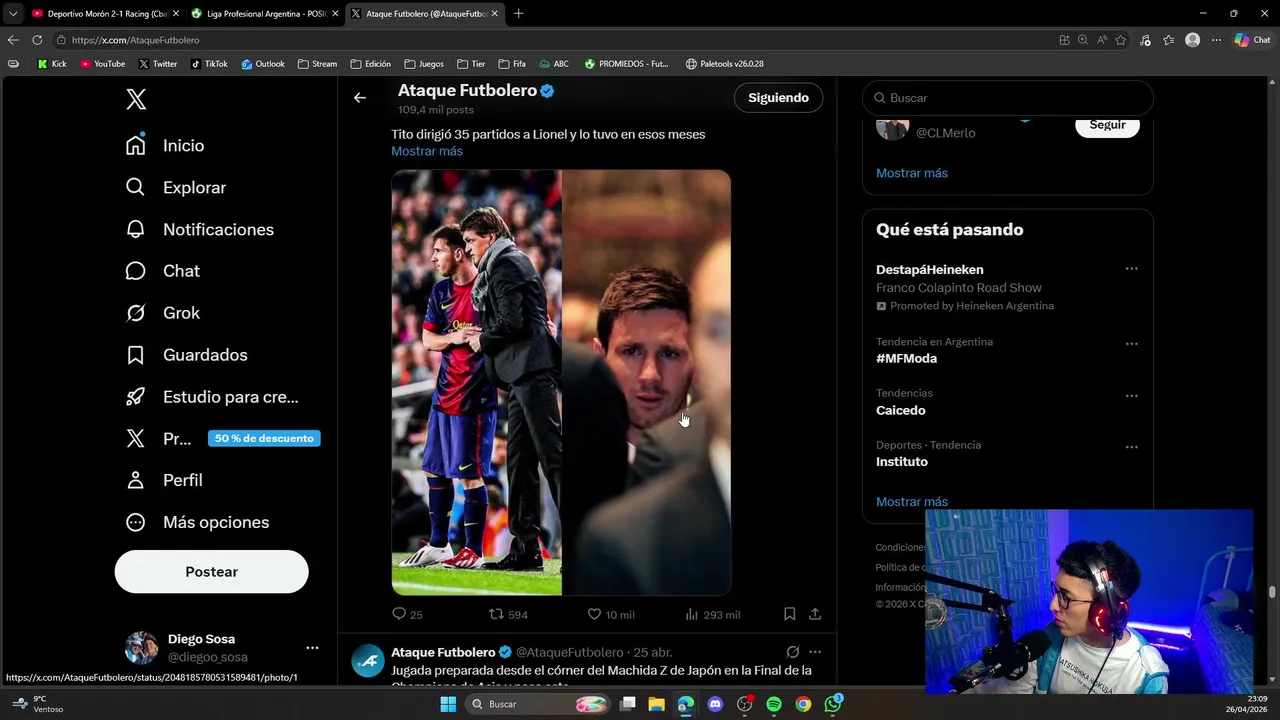Screen dimensions: 1280x720
Task: Open Guardados bookmarks in the sidebar
Action: click(186, 355)
